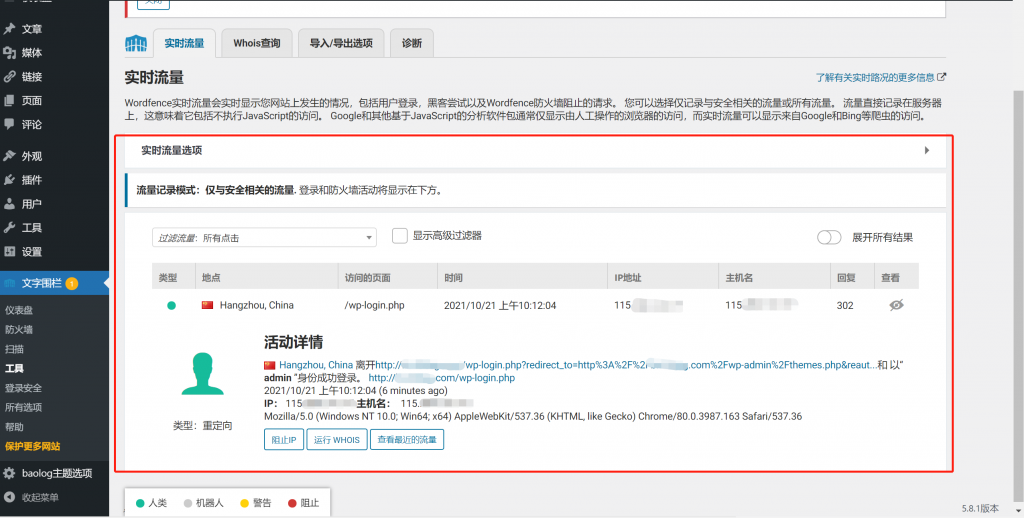Open the 文章 posts menu icon
Viewport: 1024px width, 518px height.
click(9, 29)
